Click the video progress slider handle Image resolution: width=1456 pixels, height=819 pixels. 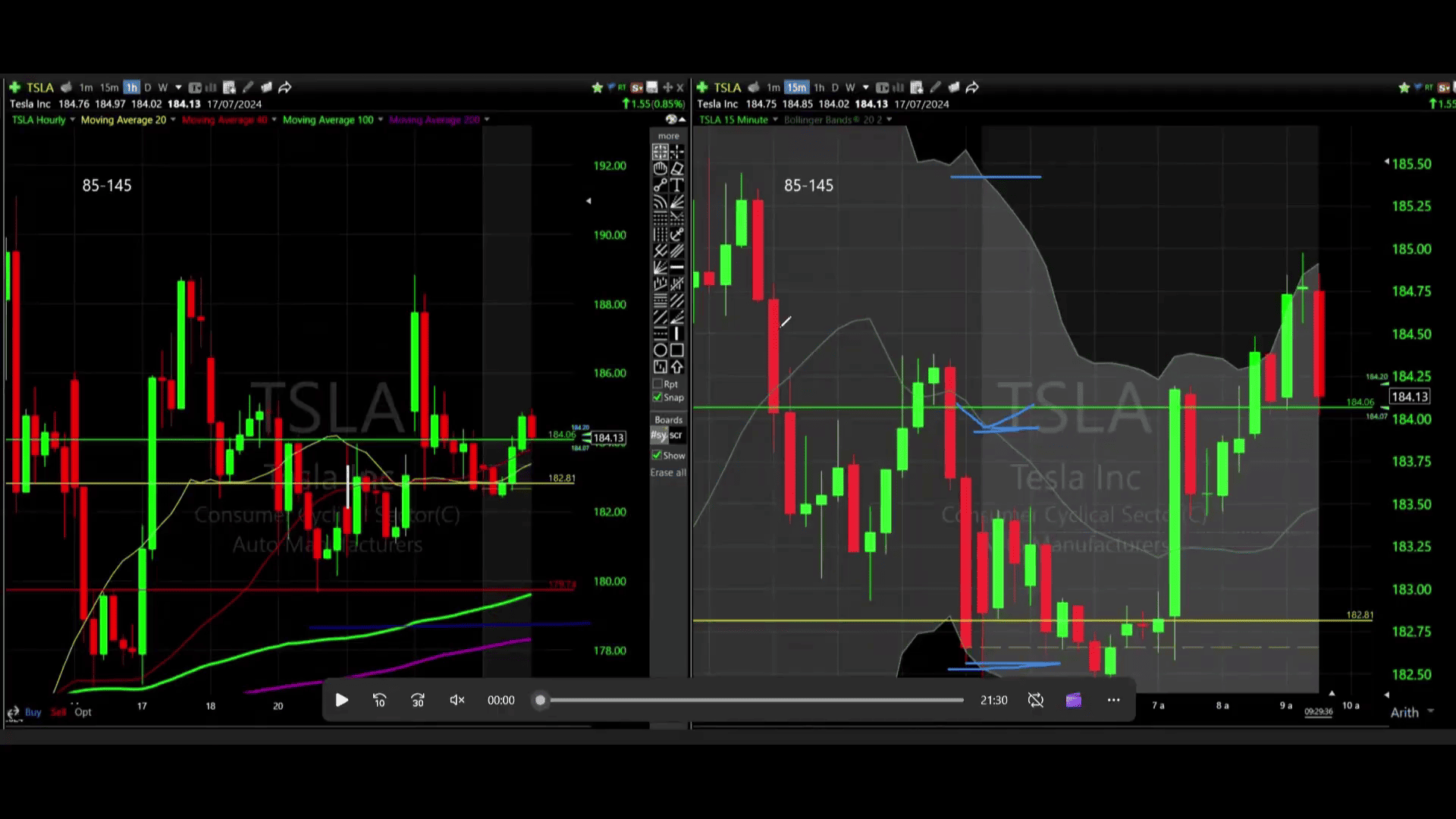click(540, 700)
